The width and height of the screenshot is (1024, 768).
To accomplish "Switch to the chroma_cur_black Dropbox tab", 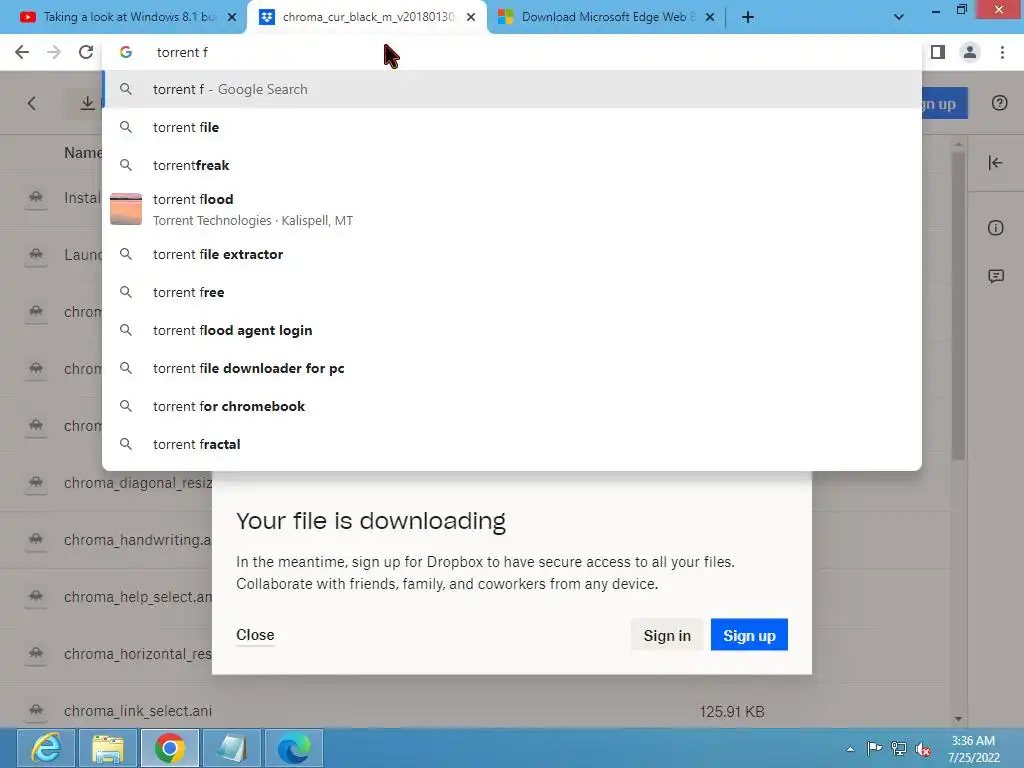I will [367, 17].
